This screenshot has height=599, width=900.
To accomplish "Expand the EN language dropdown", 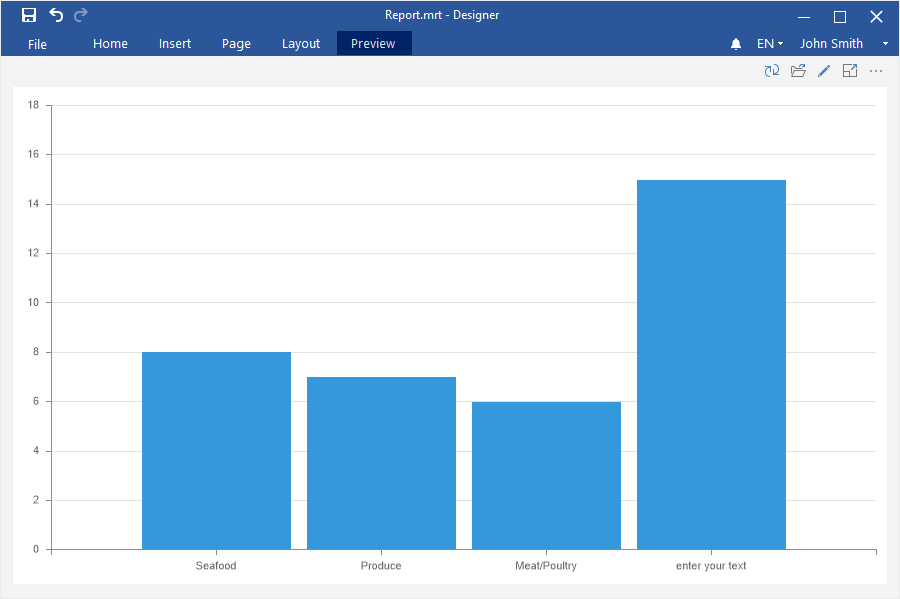I will pyautogui.click(x=769, y=44).
